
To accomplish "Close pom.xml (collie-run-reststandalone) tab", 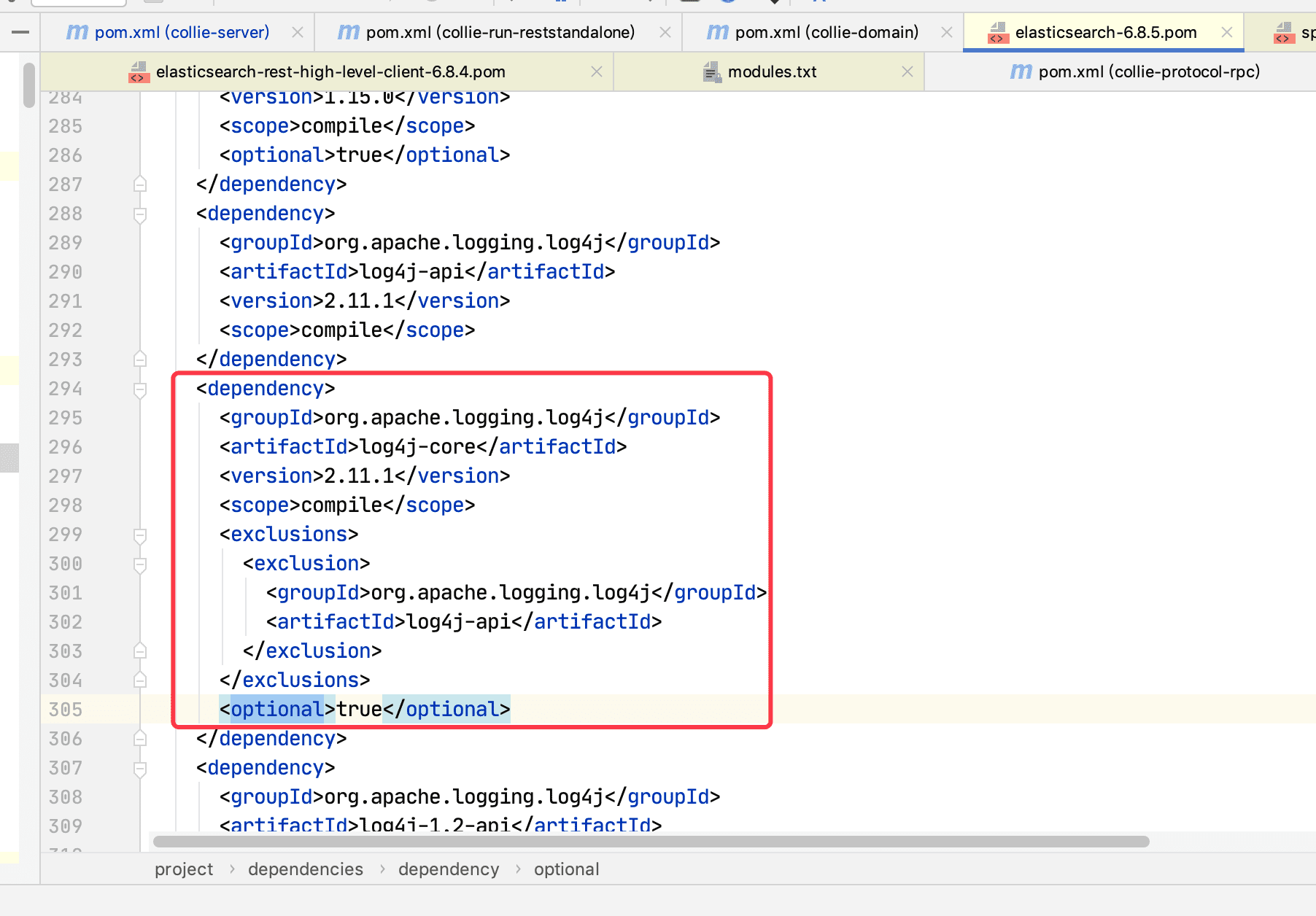I will [x=665, y=32].
